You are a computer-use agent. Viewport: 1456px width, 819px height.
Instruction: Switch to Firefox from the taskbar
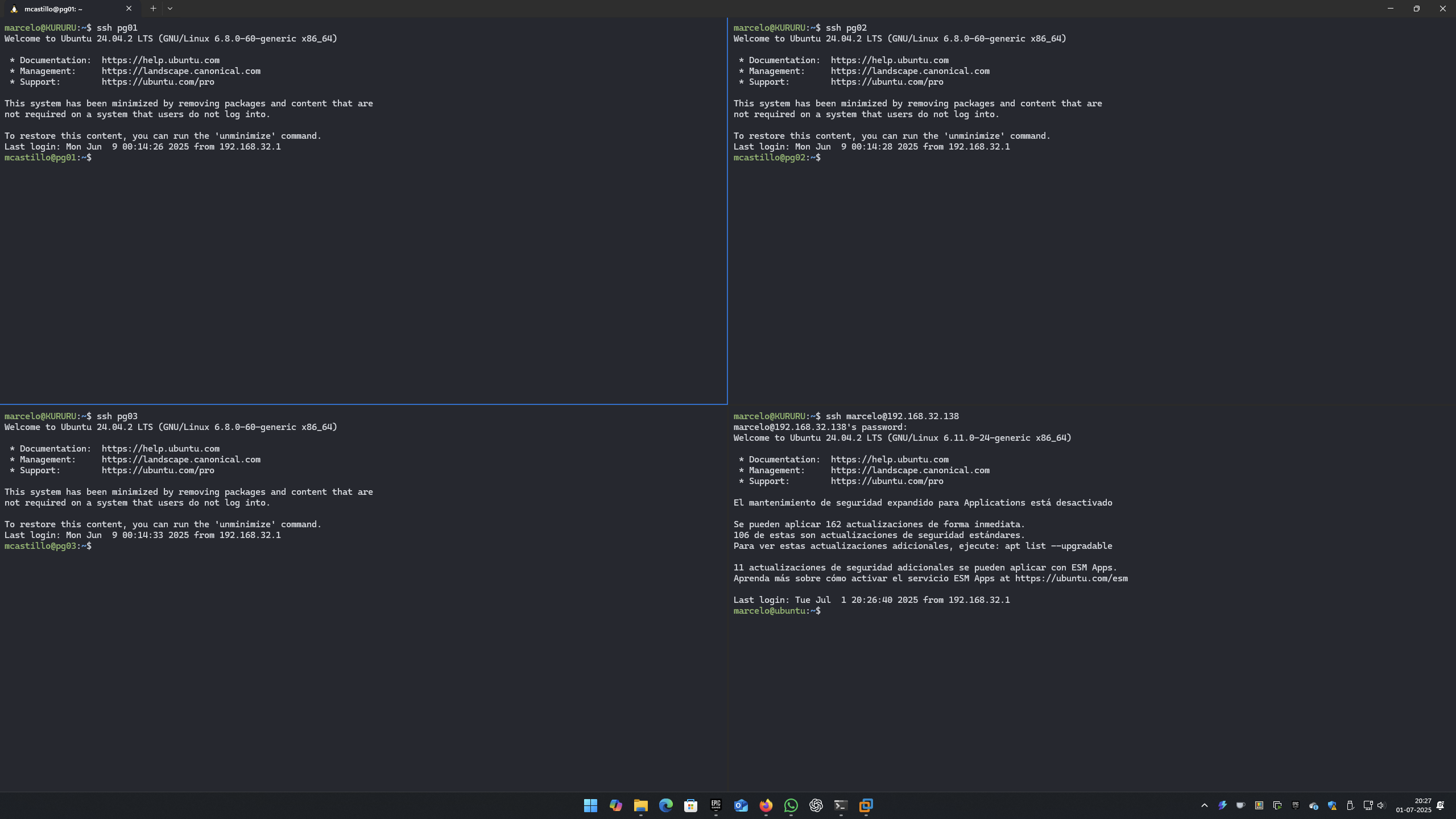pos(766,805)
